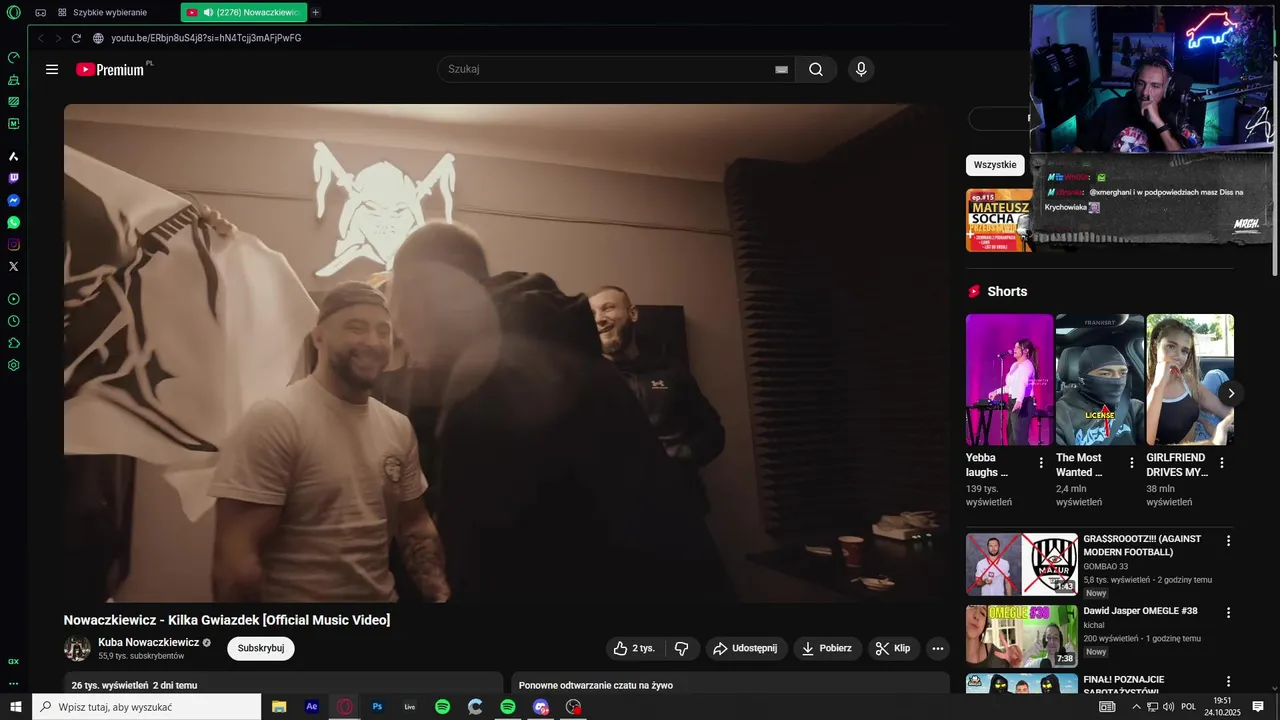1280x720 pixels.
Task: Open Szybkie wybieranie speed dial tab
Action: point(102,12)
